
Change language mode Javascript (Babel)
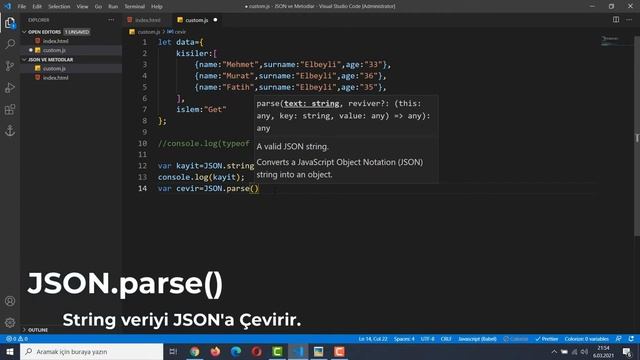click(477, 339)
